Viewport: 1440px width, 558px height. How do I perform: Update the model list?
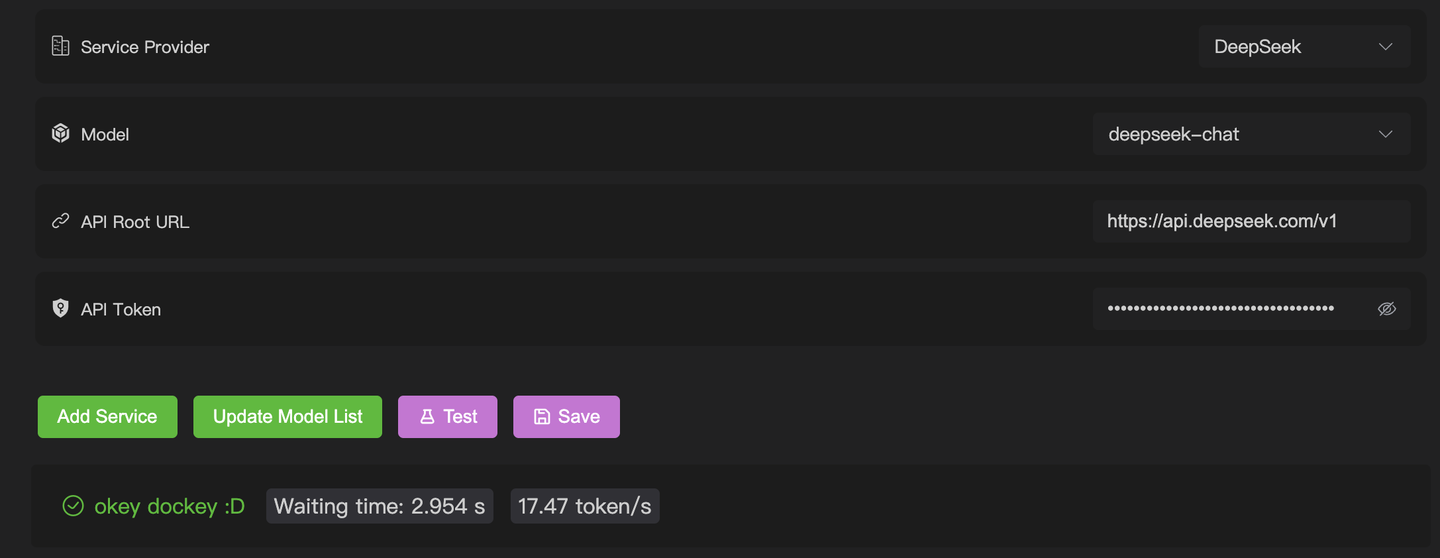coord(287,417)
